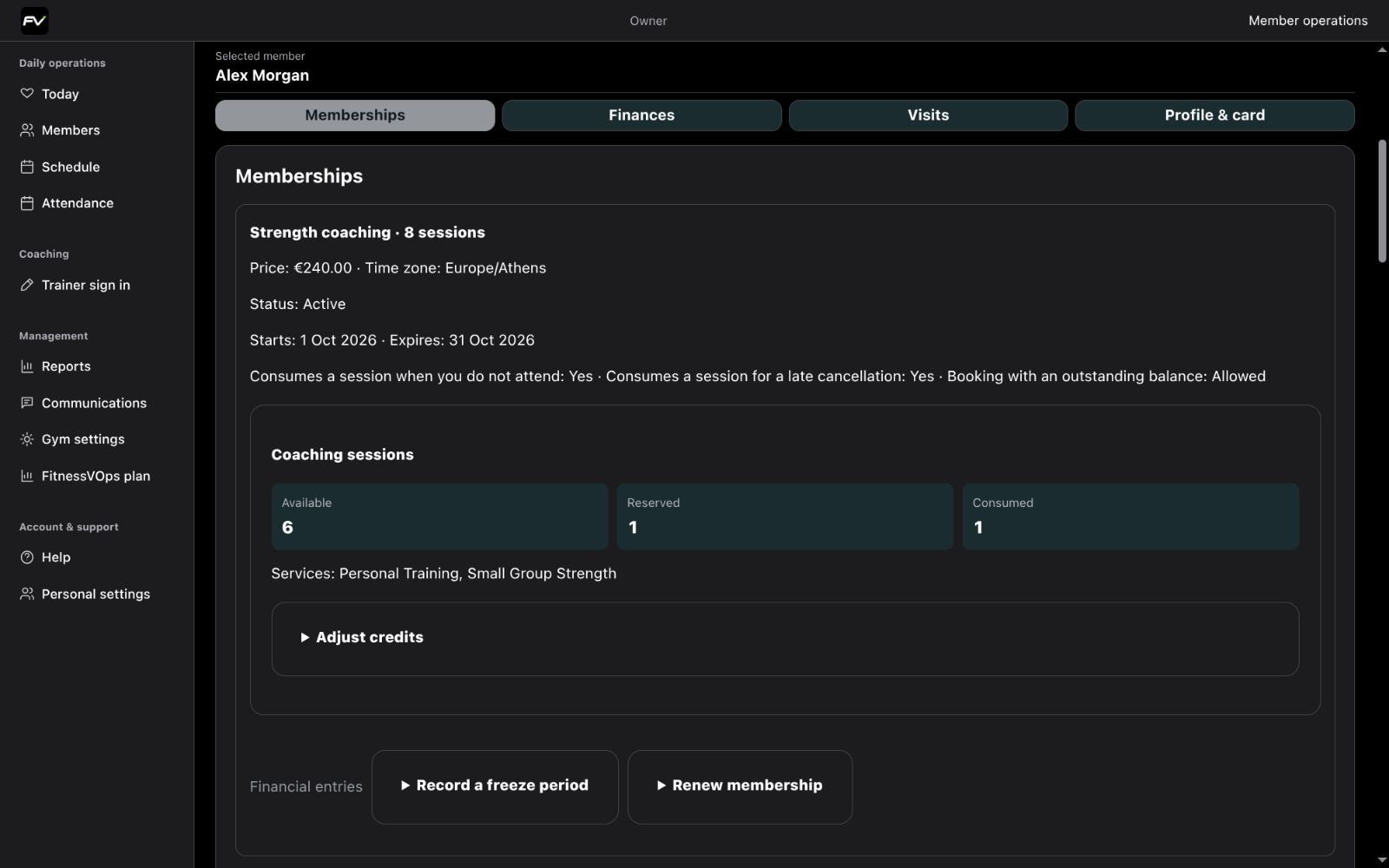Open the FitnessVOps plan label

[95, 476]
